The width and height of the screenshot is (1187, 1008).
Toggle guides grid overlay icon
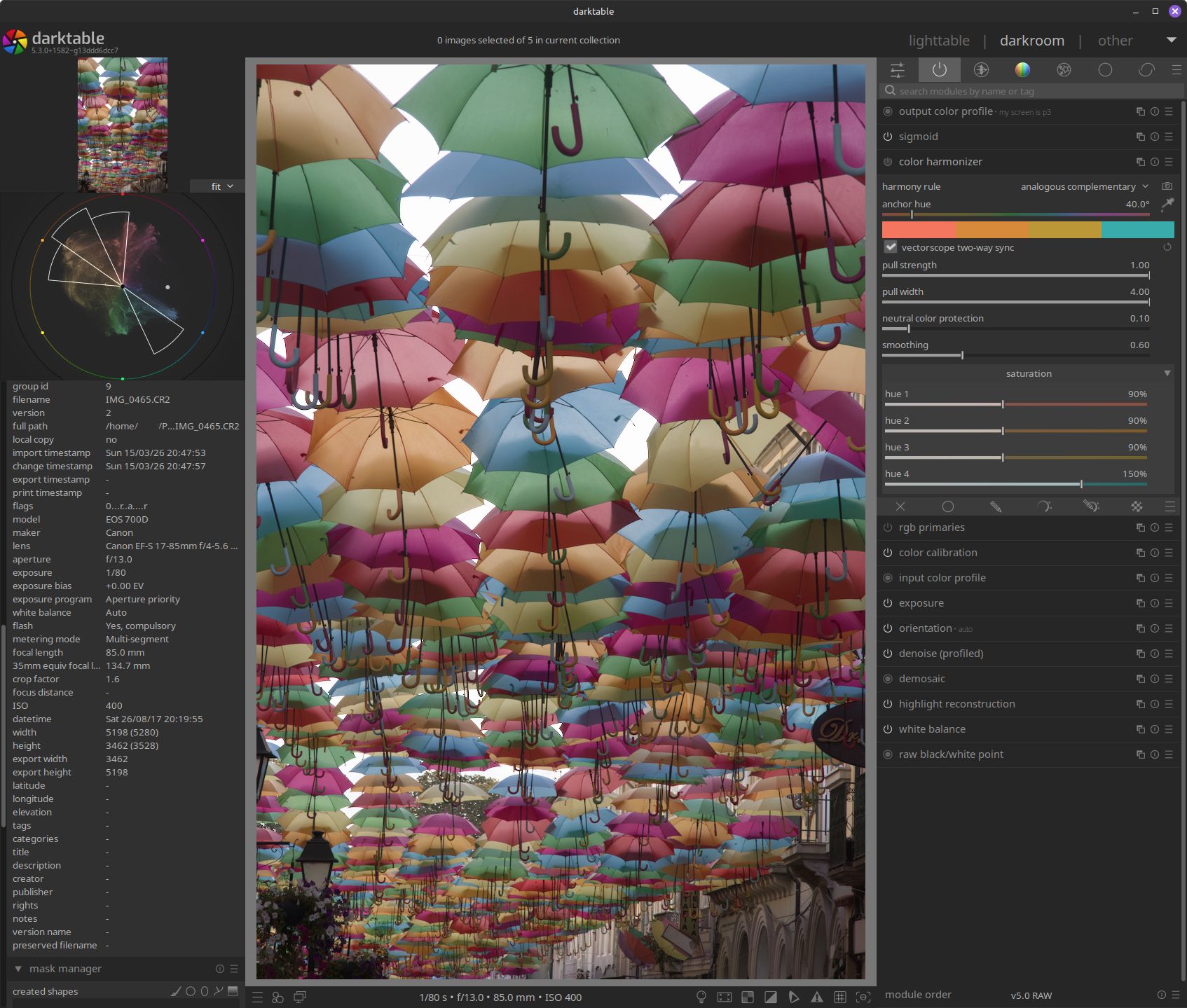840,997
